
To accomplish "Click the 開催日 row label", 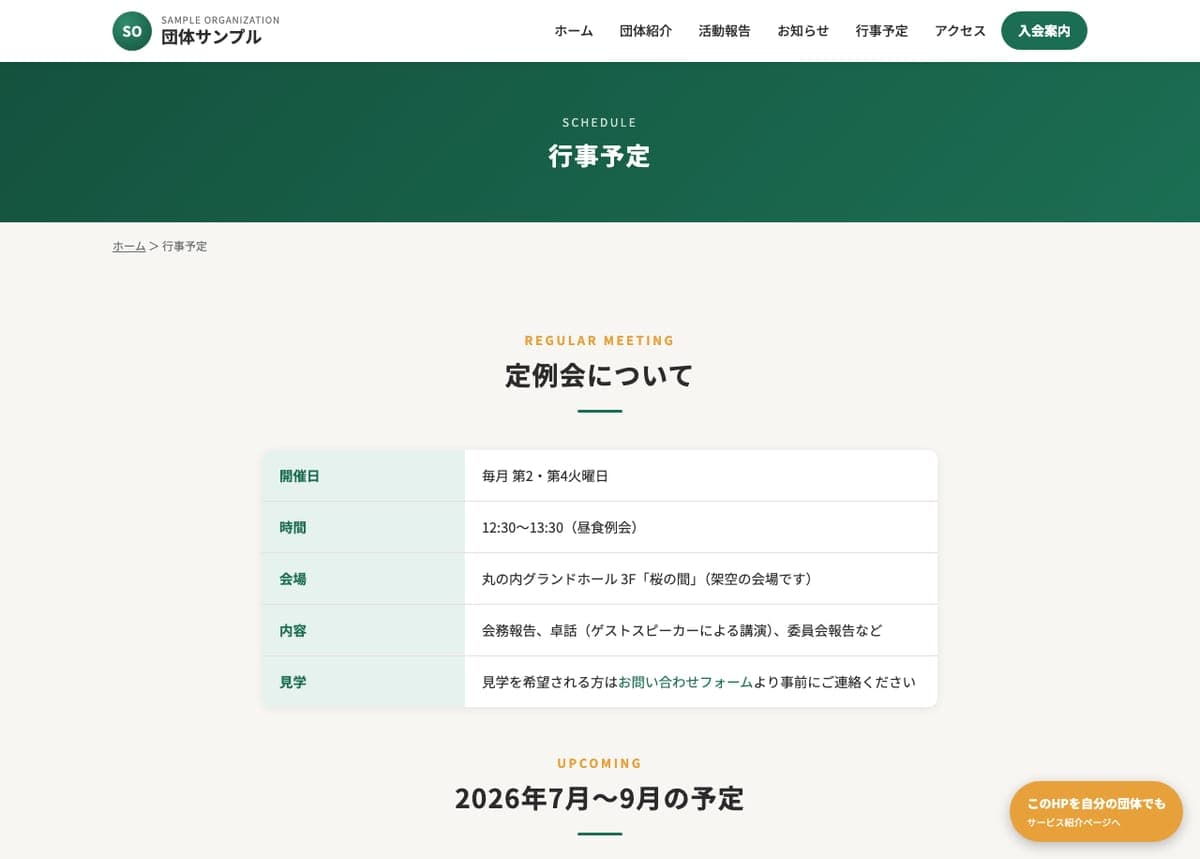I will tap(363, 476).
